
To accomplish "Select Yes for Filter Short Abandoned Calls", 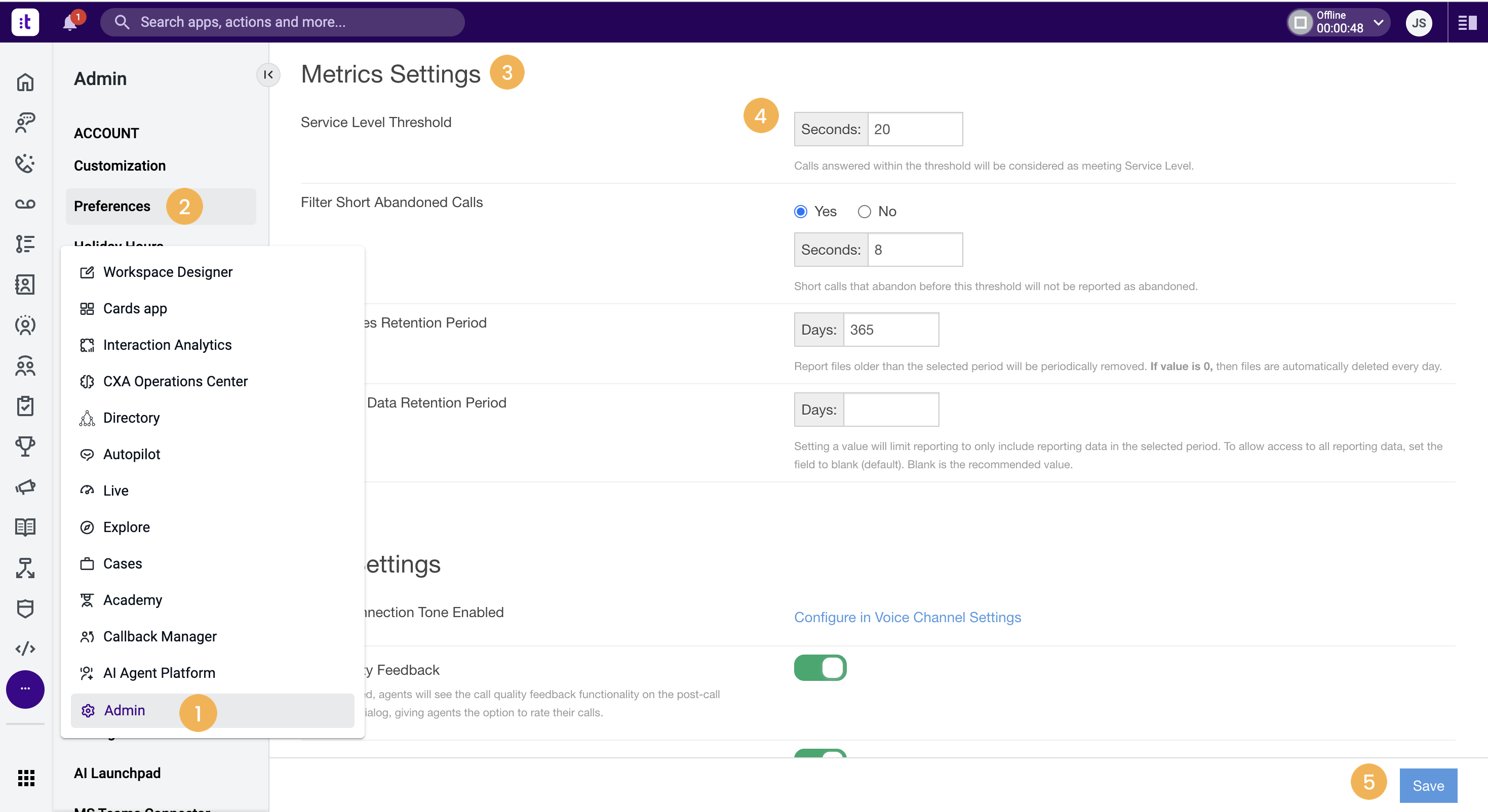I will [801, 212].
